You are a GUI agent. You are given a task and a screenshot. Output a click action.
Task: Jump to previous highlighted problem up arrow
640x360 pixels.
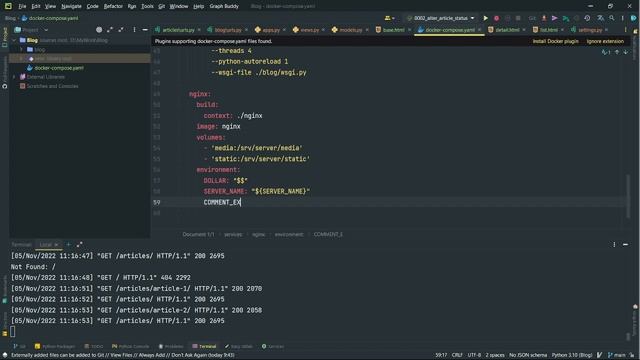[x=617, y=52]
